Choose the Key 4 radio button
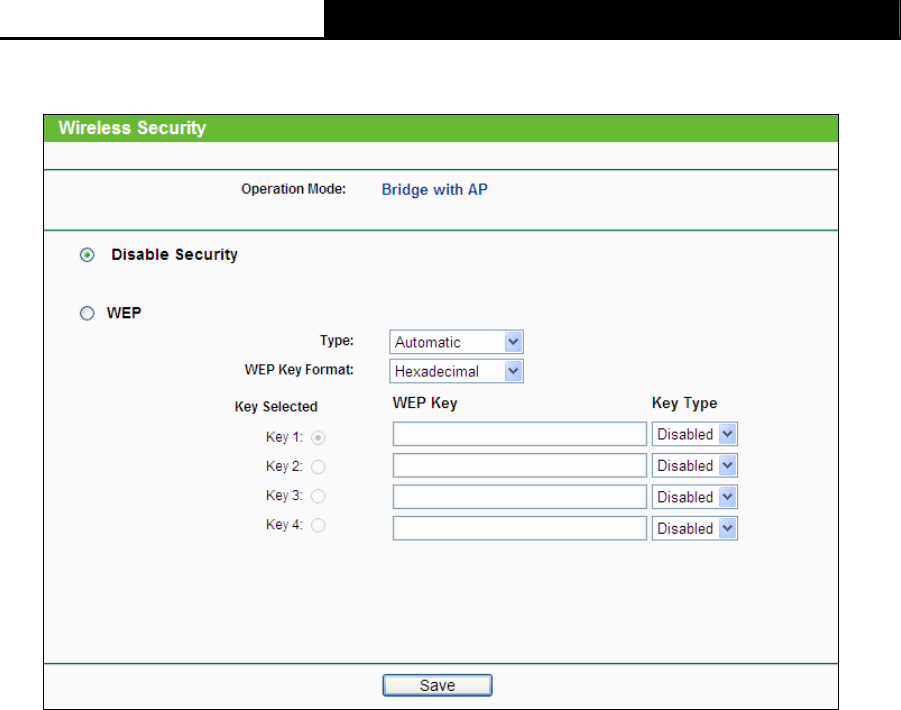901x710 pixels. (318, 525)
